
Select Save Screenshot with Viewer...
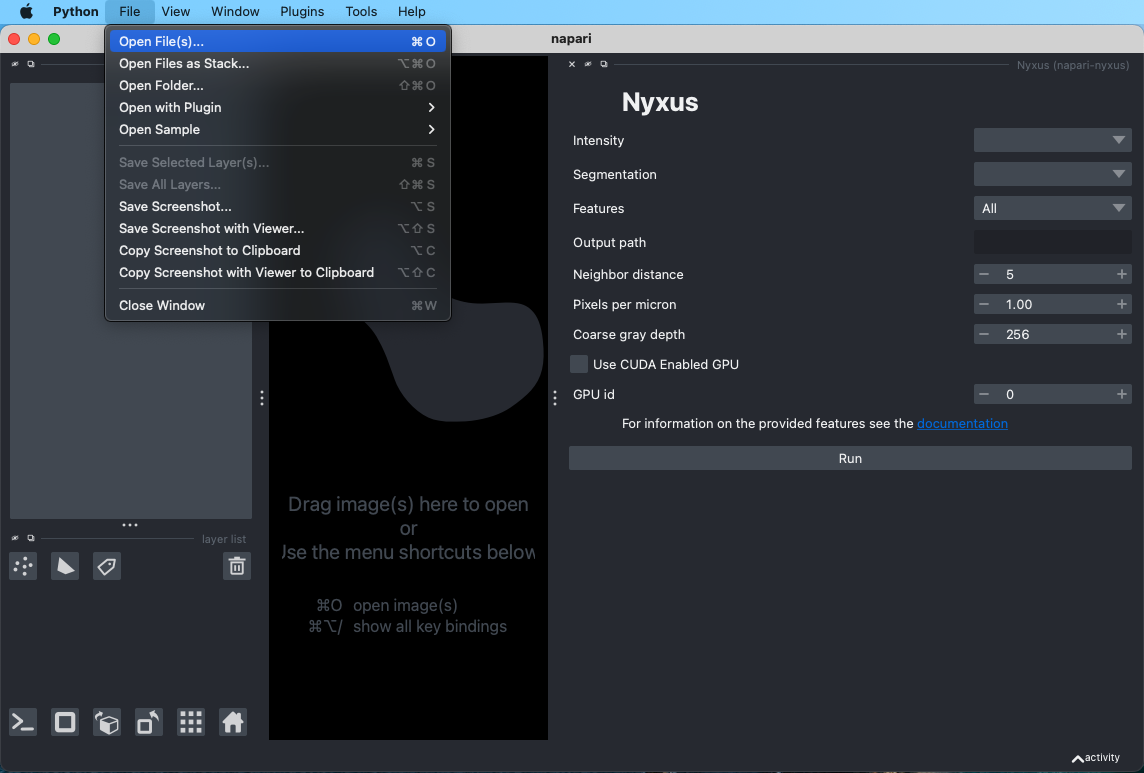[x=277, y=228]
